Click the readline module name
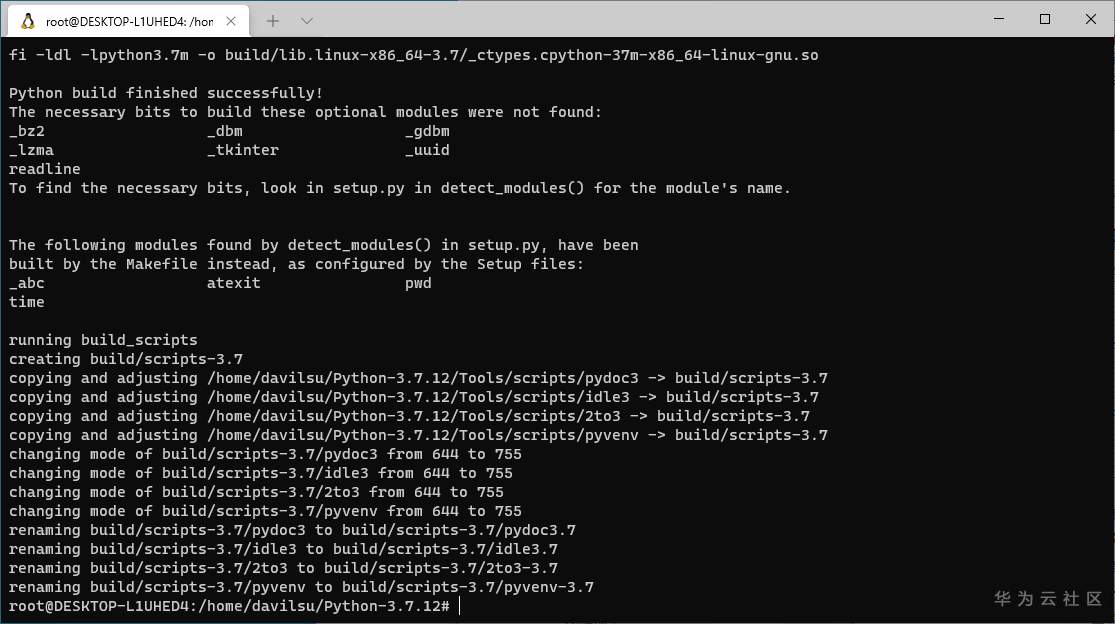 45,169
